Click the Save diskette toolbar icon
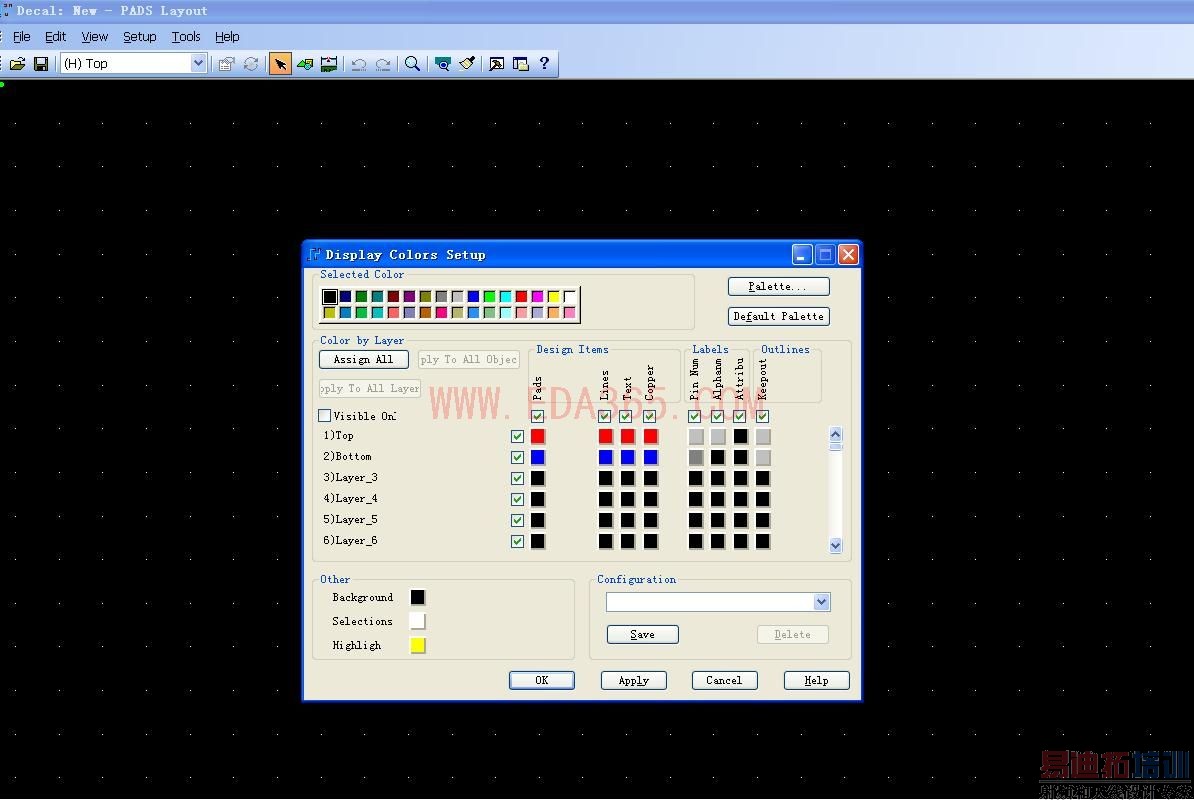This screenshot has width=1194, height=802. click(41, 64)
